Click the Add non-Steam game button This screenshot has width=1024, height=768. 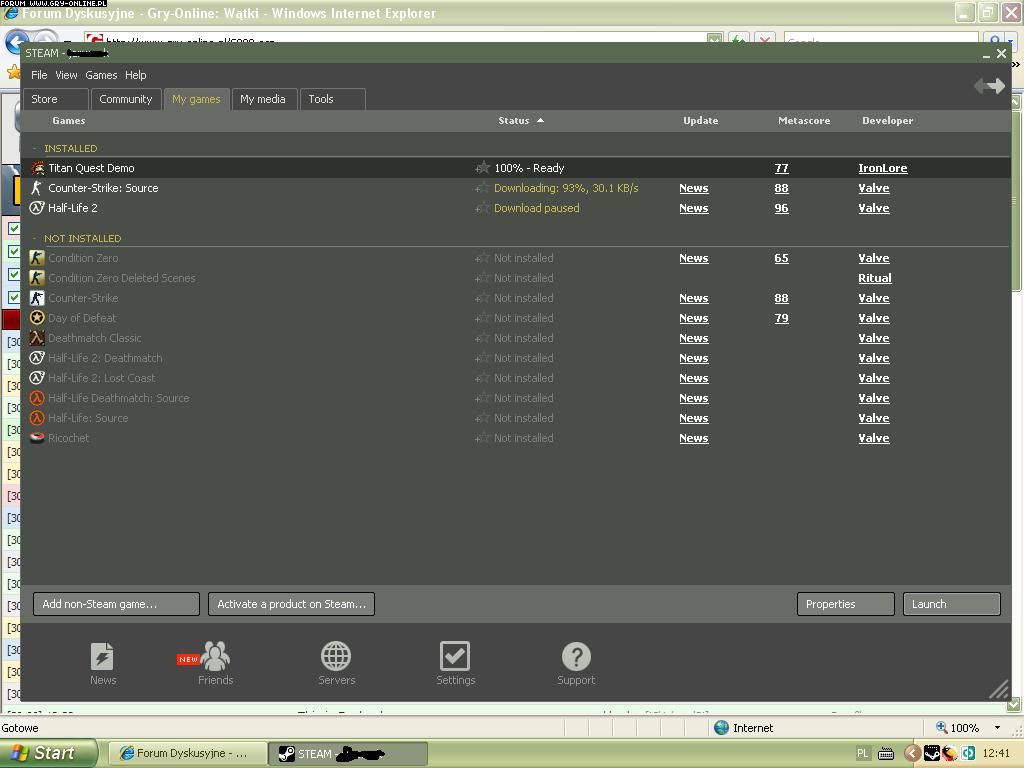point(116,604)
